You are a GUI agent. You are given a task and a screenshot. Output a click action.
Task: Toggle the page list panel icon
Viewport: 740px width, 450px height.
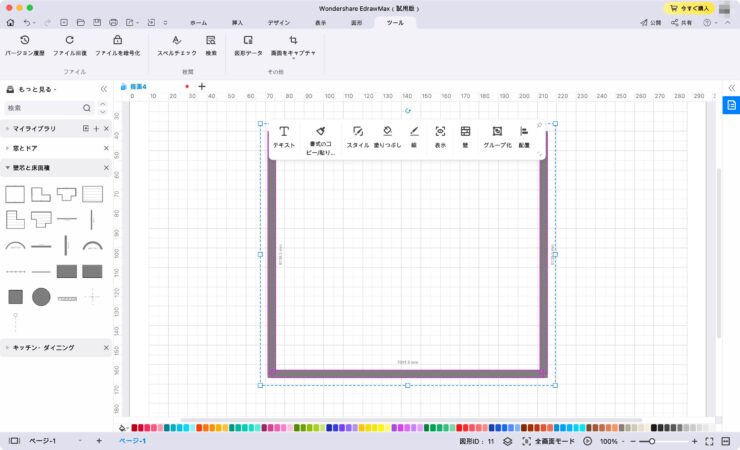[x=15, y=441]
